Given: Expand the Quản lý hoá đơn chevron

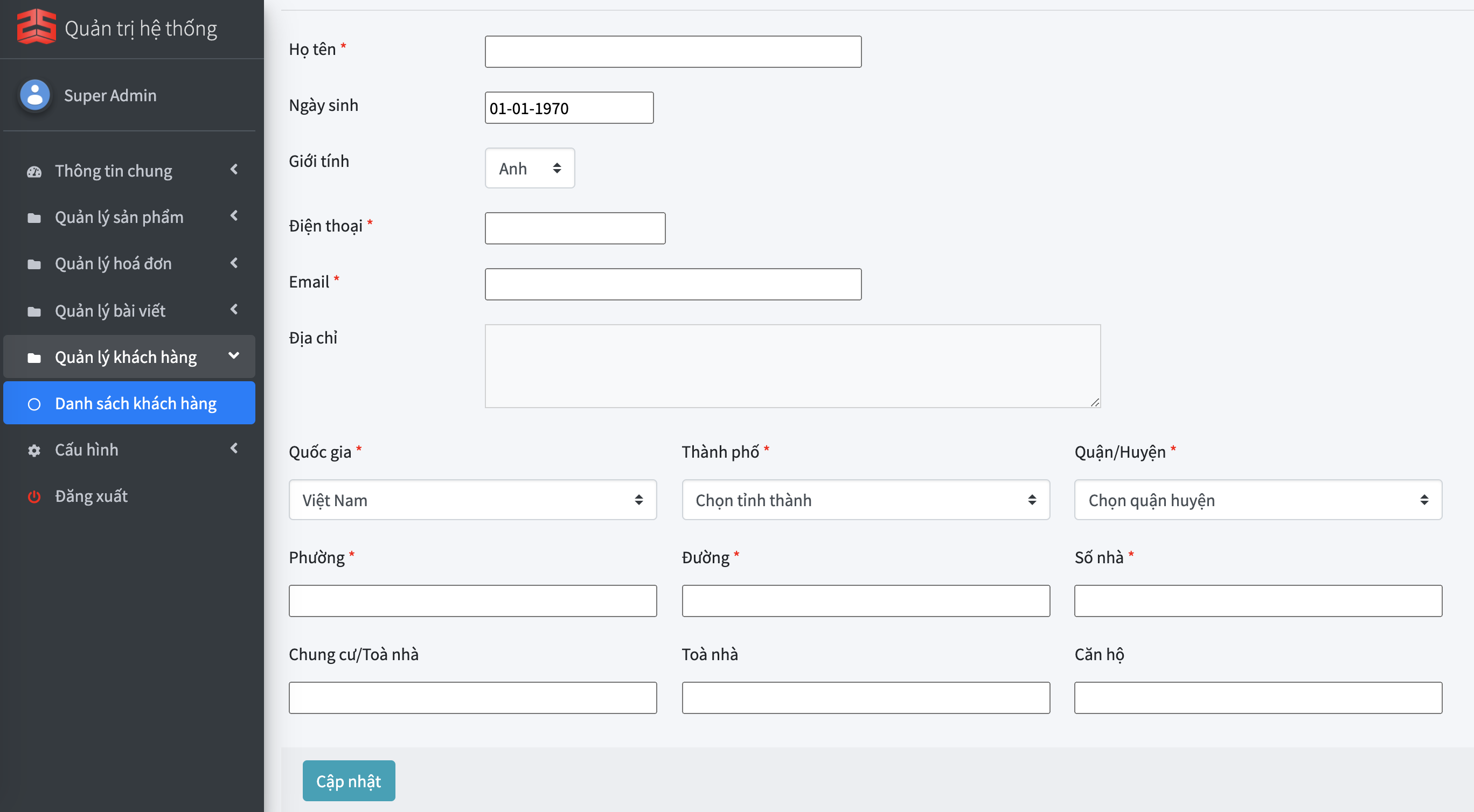Looking at the screenshot, I should (x=234, y=263).
